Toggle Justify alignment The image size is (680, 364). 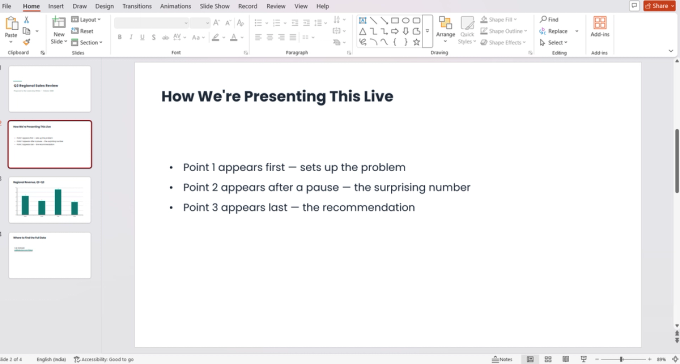point(293,37)
